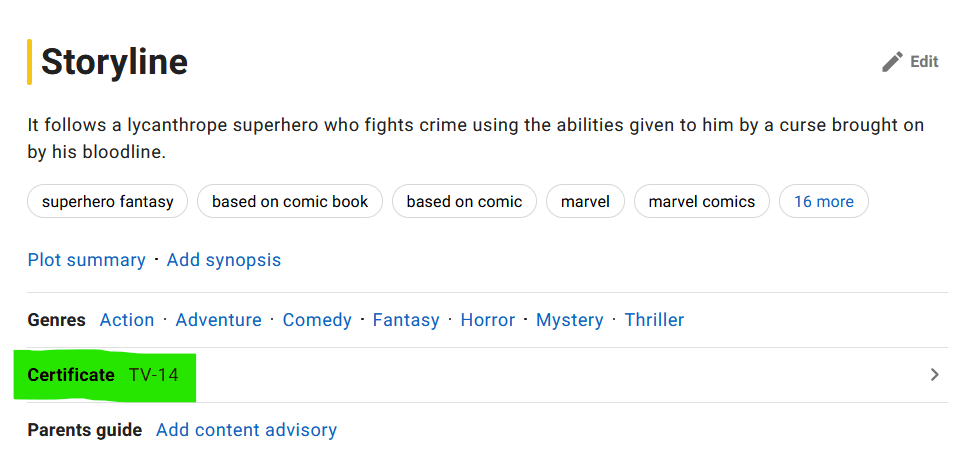Screen dimensions: 969x457
Task: Browse the Action genre
Action: point(127,320)
